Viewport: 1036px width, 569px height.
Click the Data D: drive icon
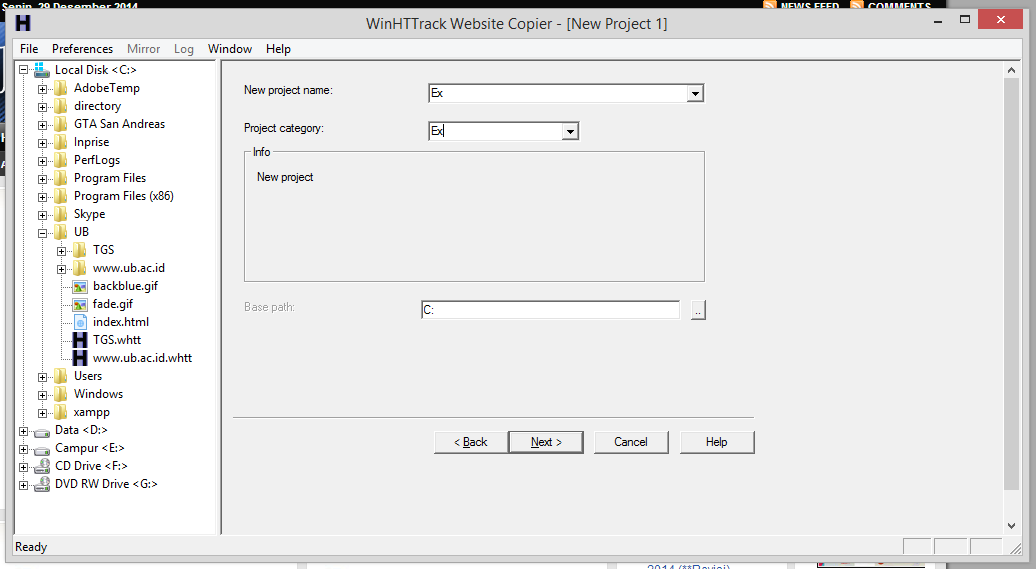[42, 431]
